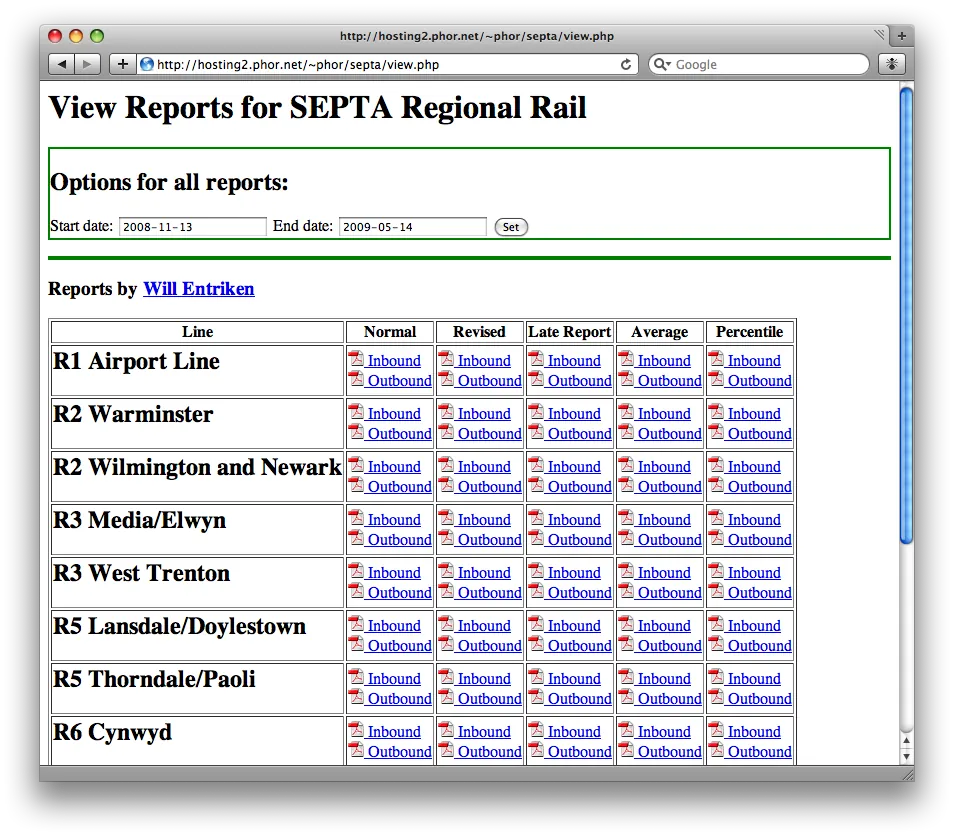Click PDF icon for R2 Warminster Revised Inbound
Viewport: 954px width, 836px height.
pos(446,412)
